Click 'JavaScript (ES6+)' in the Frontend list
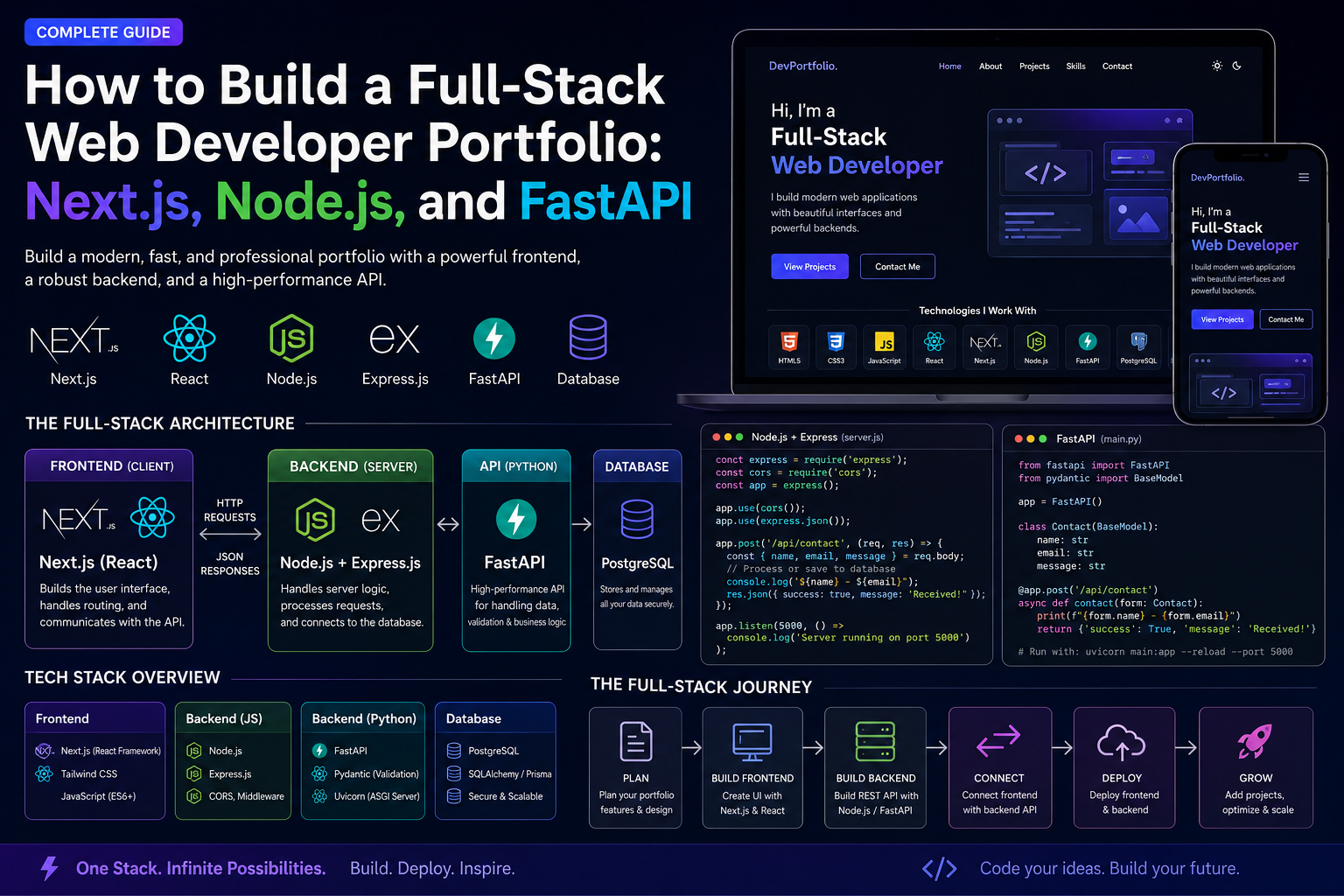Image resolution: width=1344 pixels, height=896 pixels. click(99, 796)
